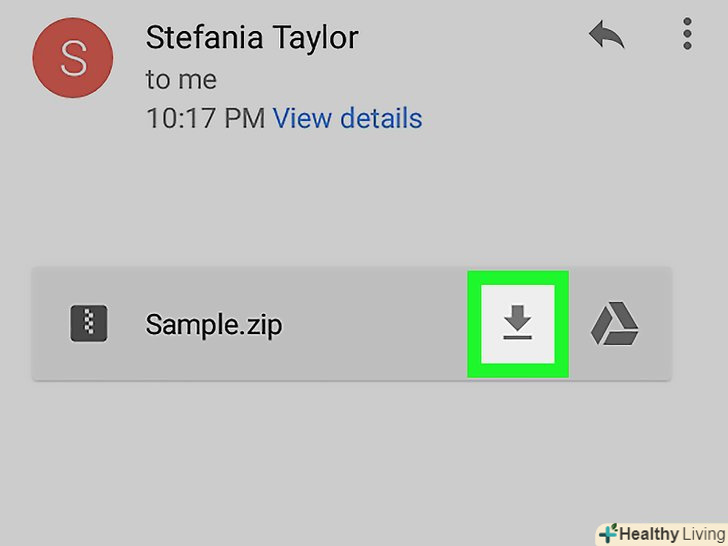The height and width of the screenshot is (546, 728).
Task: Tap the zip file type icon
Action: point(89,324)
